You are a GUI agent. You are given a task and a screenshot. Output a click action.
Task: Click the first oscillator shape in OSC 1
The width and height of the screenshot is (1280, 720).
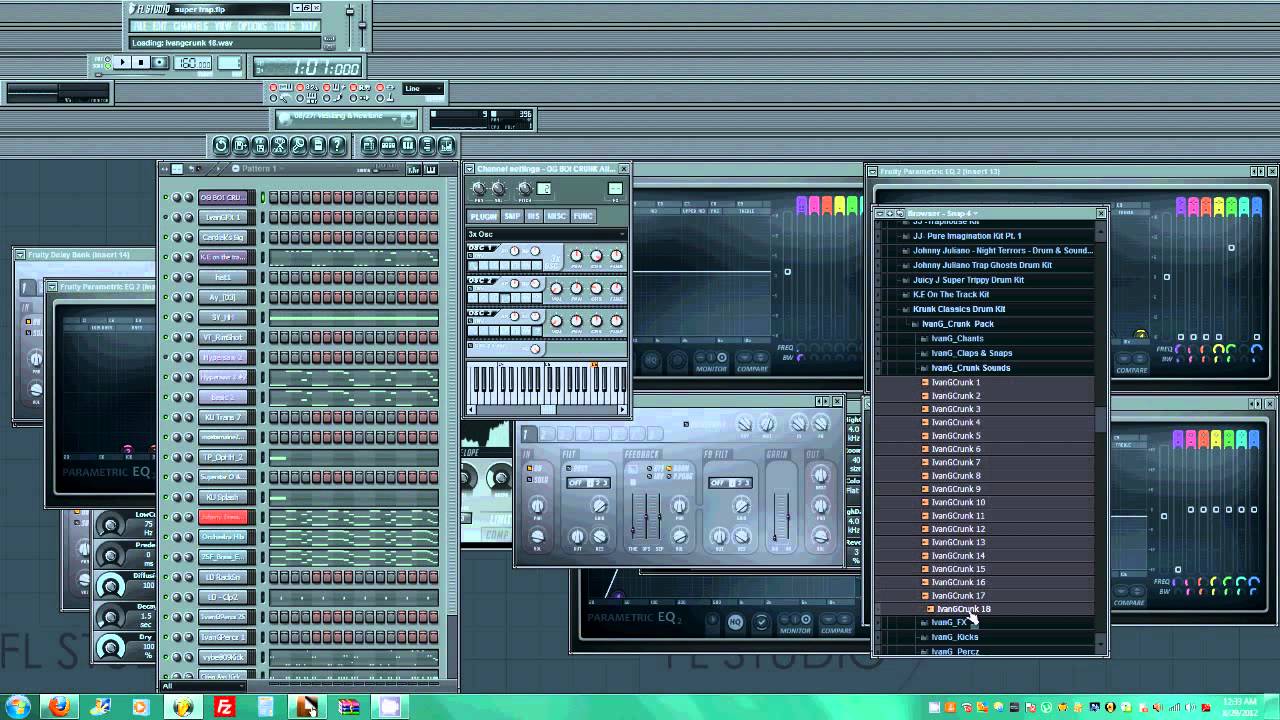point(473,264)
